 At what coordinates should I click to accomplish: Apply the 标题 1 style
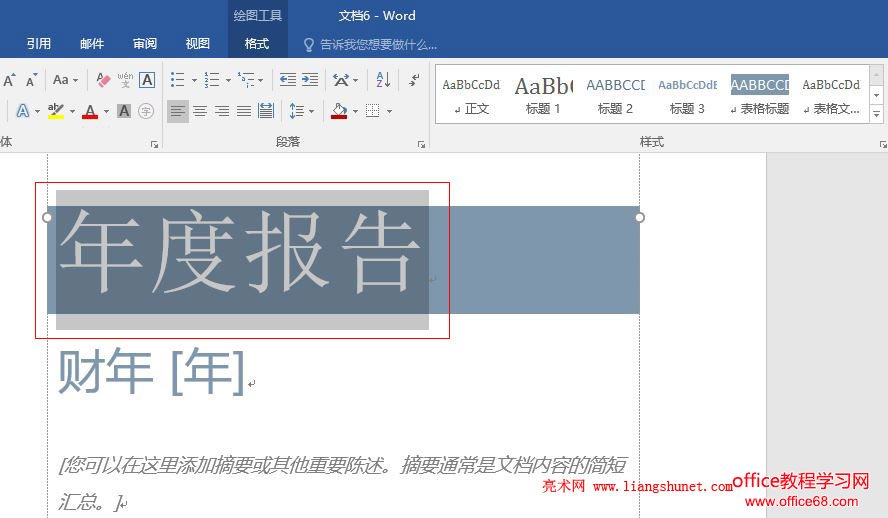543,95
